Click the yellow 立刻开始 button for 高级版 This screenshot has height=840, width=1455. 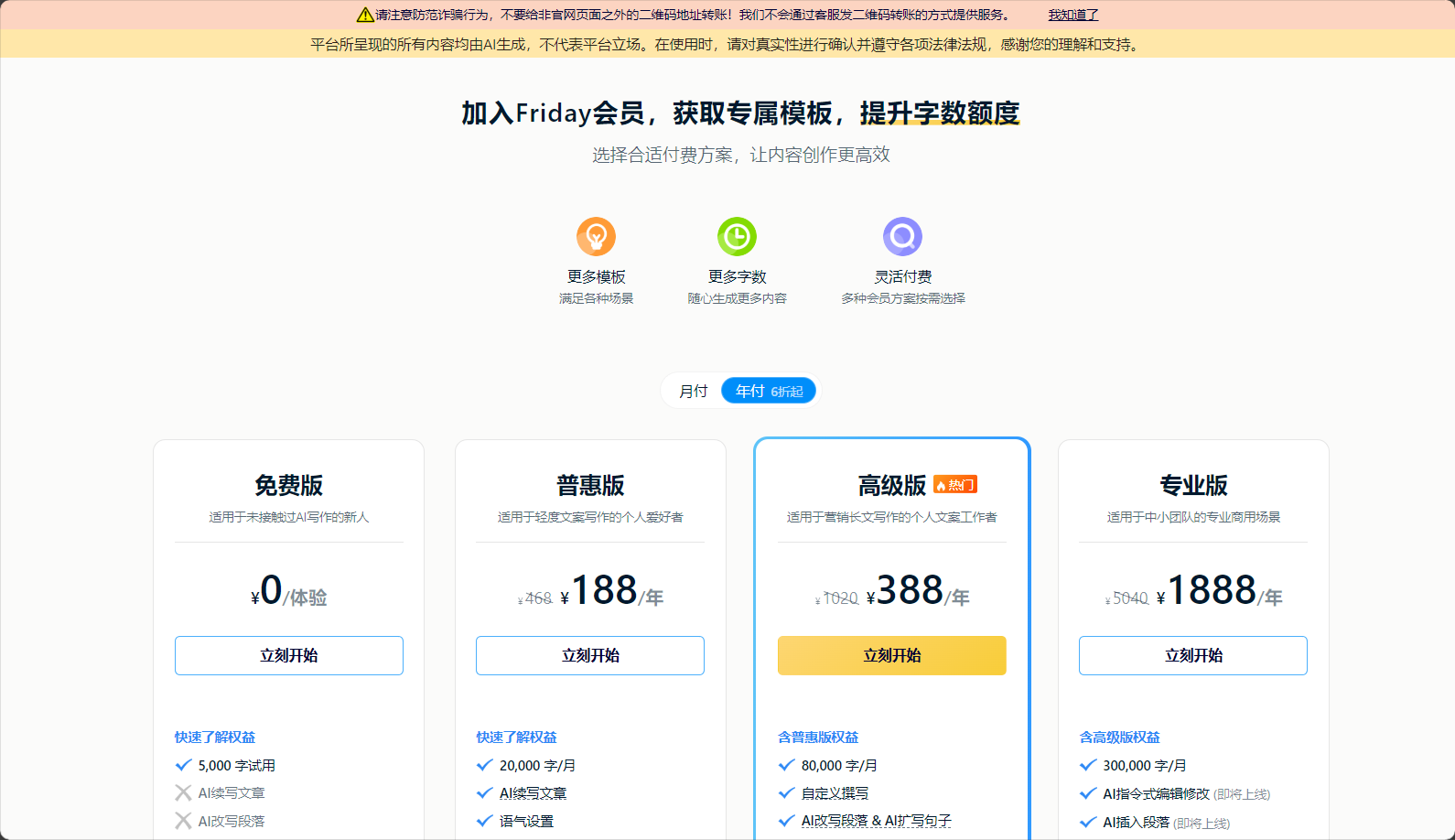[892, 655]
